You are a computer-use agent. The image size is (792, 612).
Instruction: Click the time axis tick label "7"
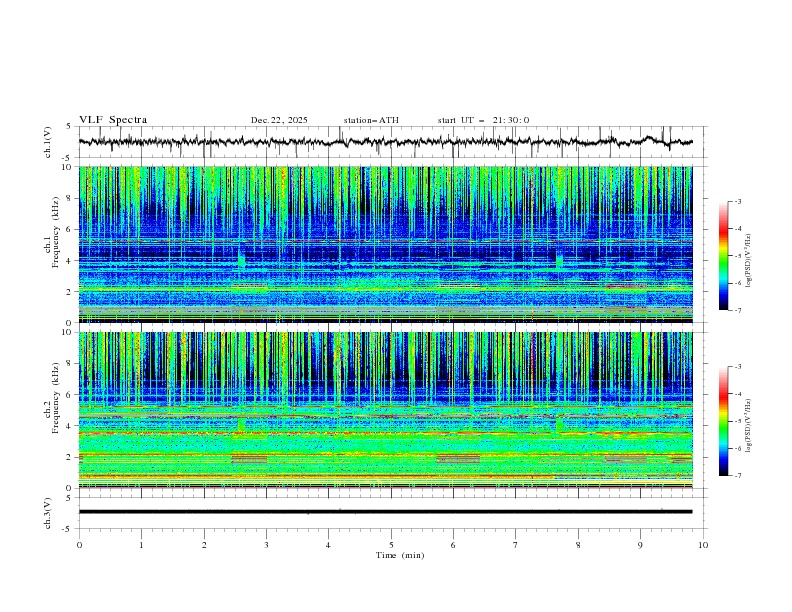(516, 545)
